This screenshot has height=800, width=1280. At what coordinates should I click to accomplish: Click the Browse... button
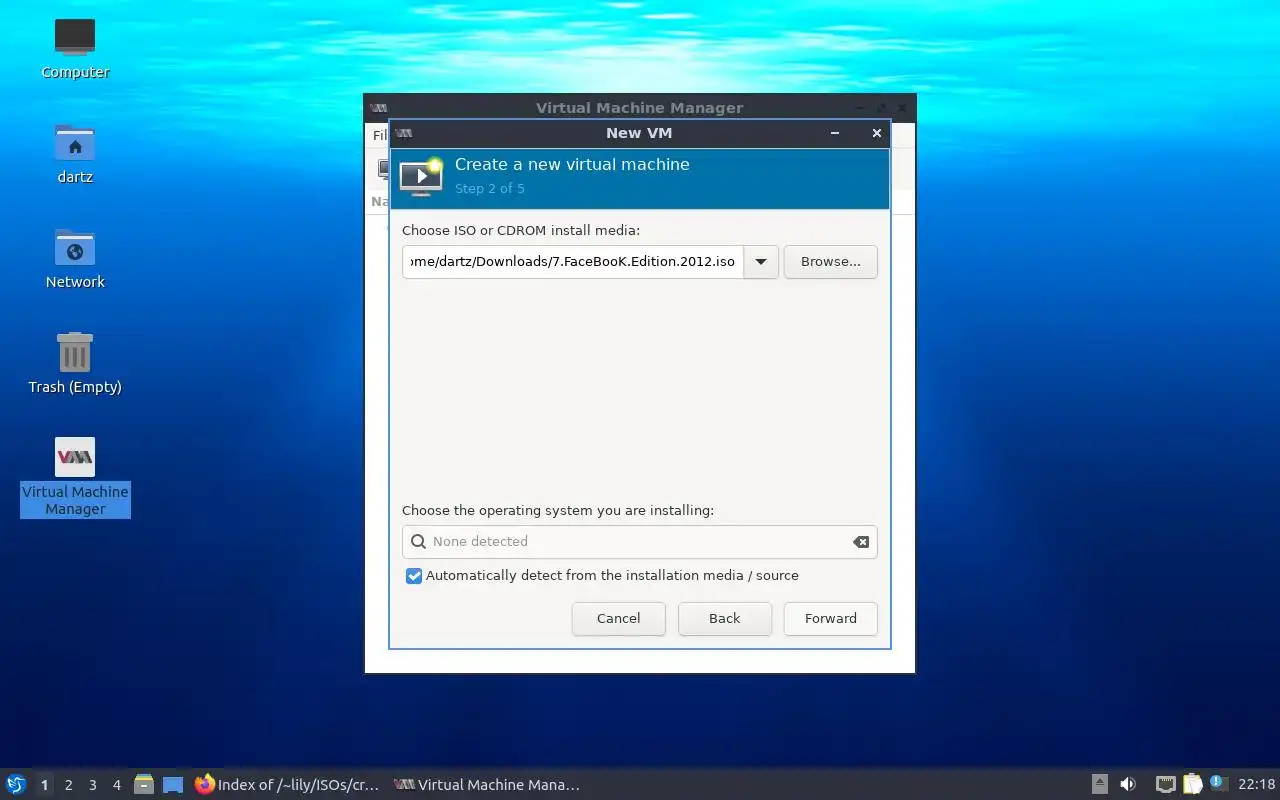830,262
